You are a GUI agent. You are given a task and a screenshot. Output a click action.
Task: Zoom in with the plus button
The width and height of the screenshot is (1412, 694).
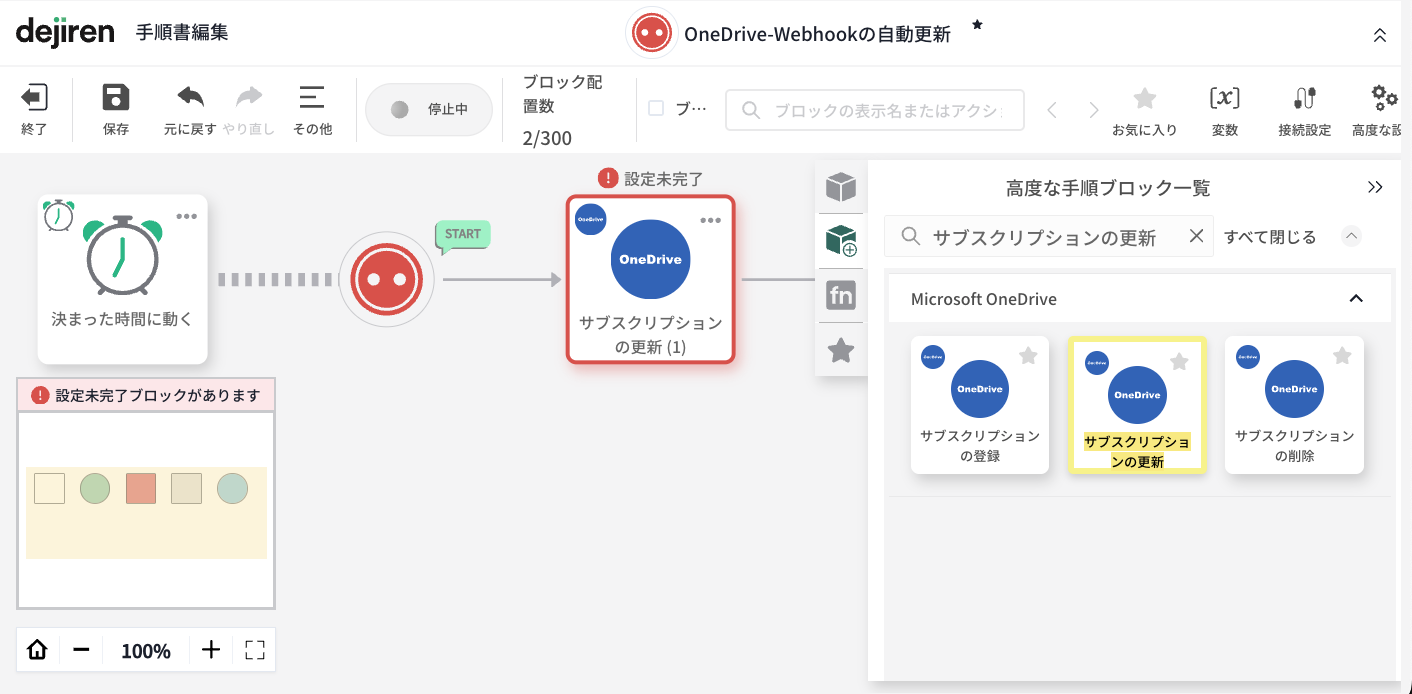[211, 651]
